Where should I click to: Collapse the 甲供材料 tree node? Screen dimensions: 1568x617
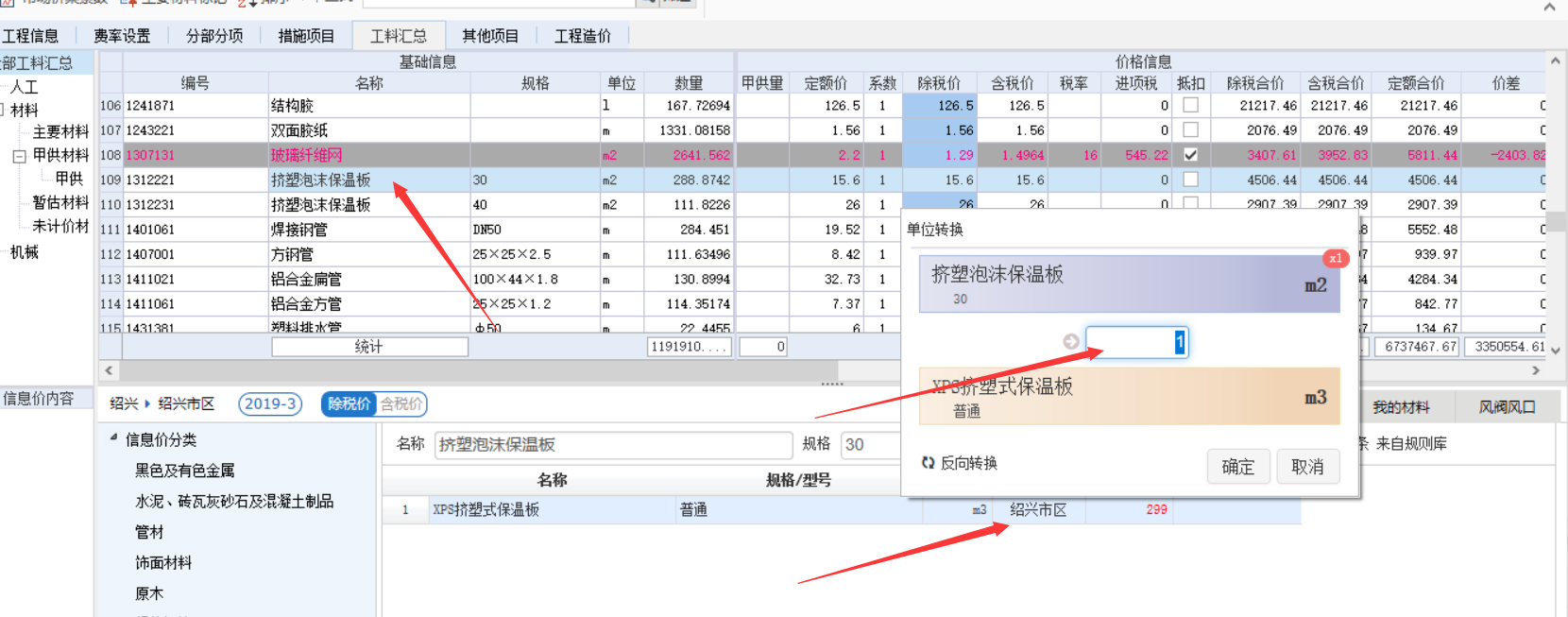pyautogui.click(x=19, y=156)
